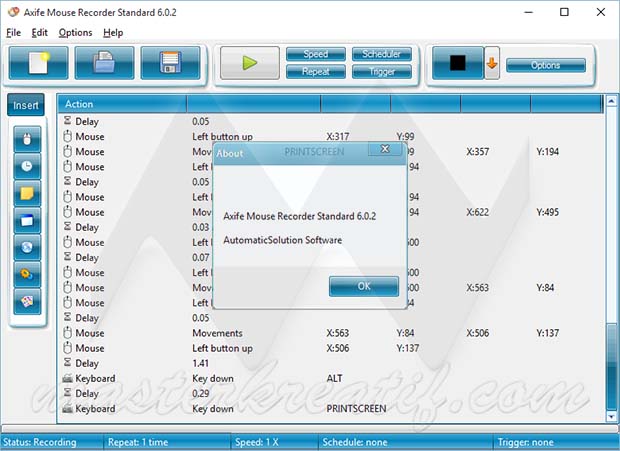
Task: Select Mouse Left button up X:506 row
Action: pyautogui.click(x=331, y=348)
